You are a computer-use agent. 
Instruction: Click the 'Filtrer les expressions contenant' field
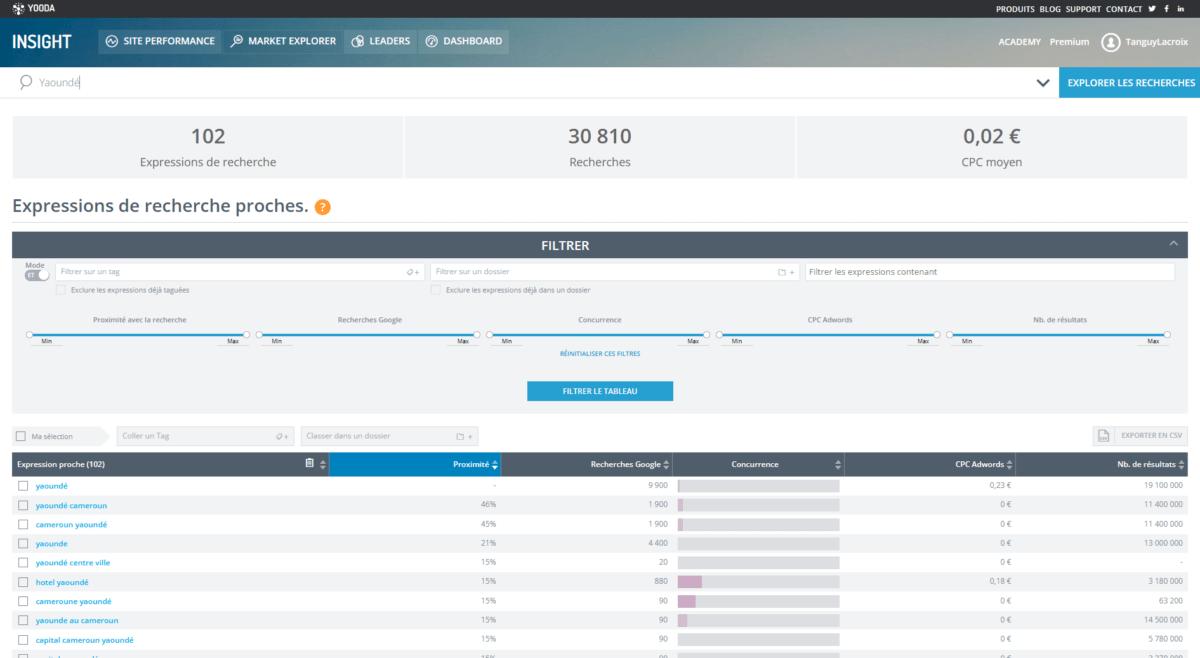(x=989, y=272)
